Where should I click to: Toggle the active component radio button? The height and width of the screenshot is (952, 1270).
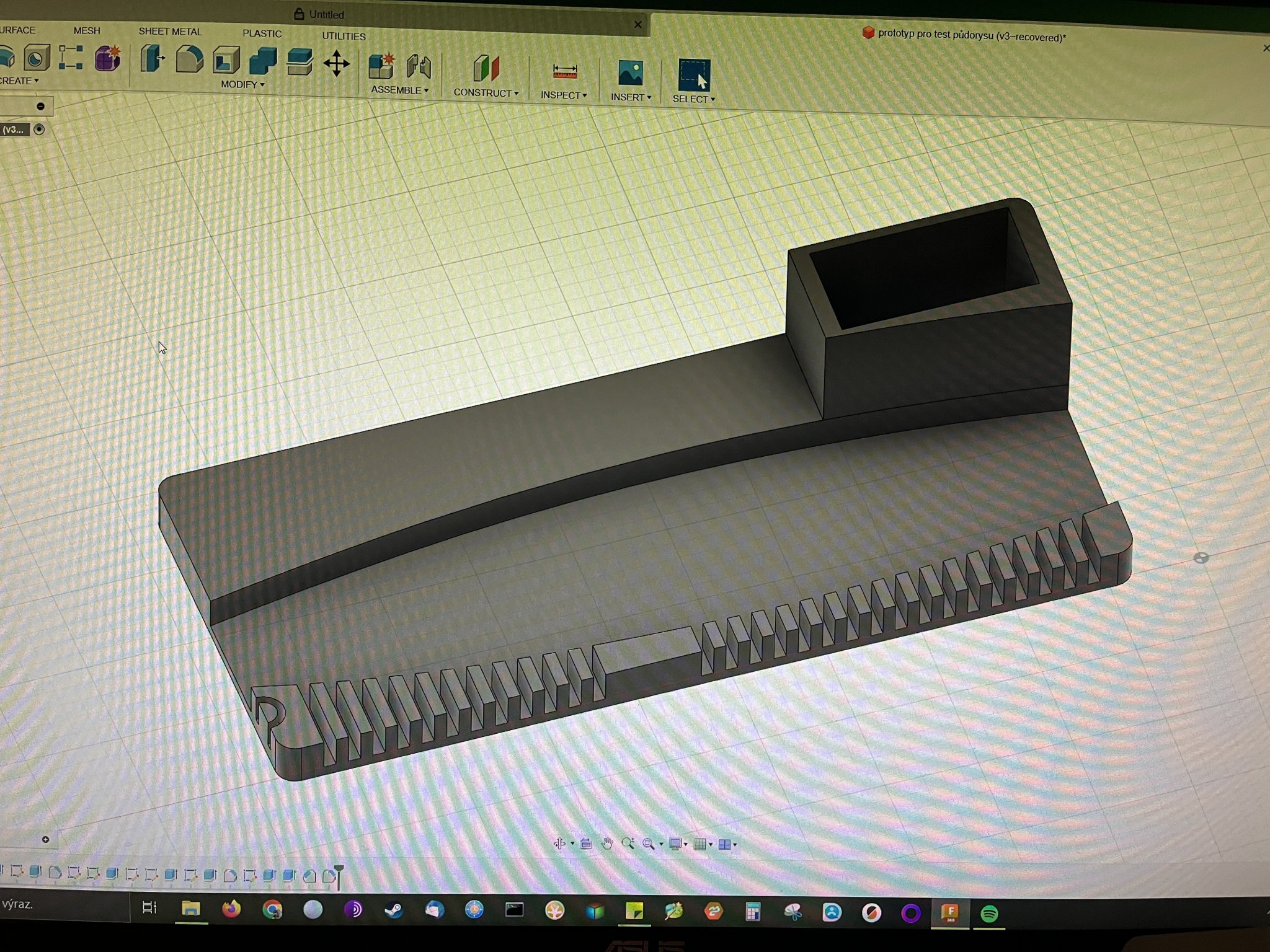39,129
